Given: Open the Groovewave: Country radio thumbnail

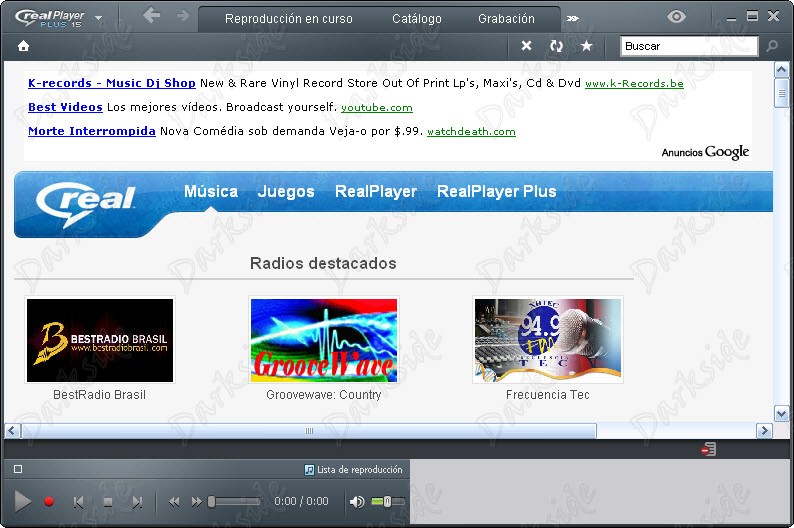Looking at the screenshot, I should coord(324,340).
